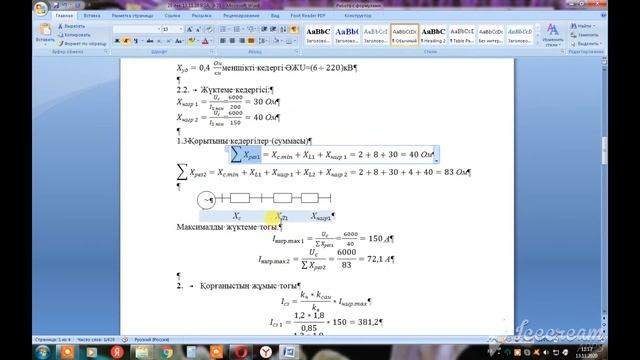Open the font name combo box

[x=137, y=29]
